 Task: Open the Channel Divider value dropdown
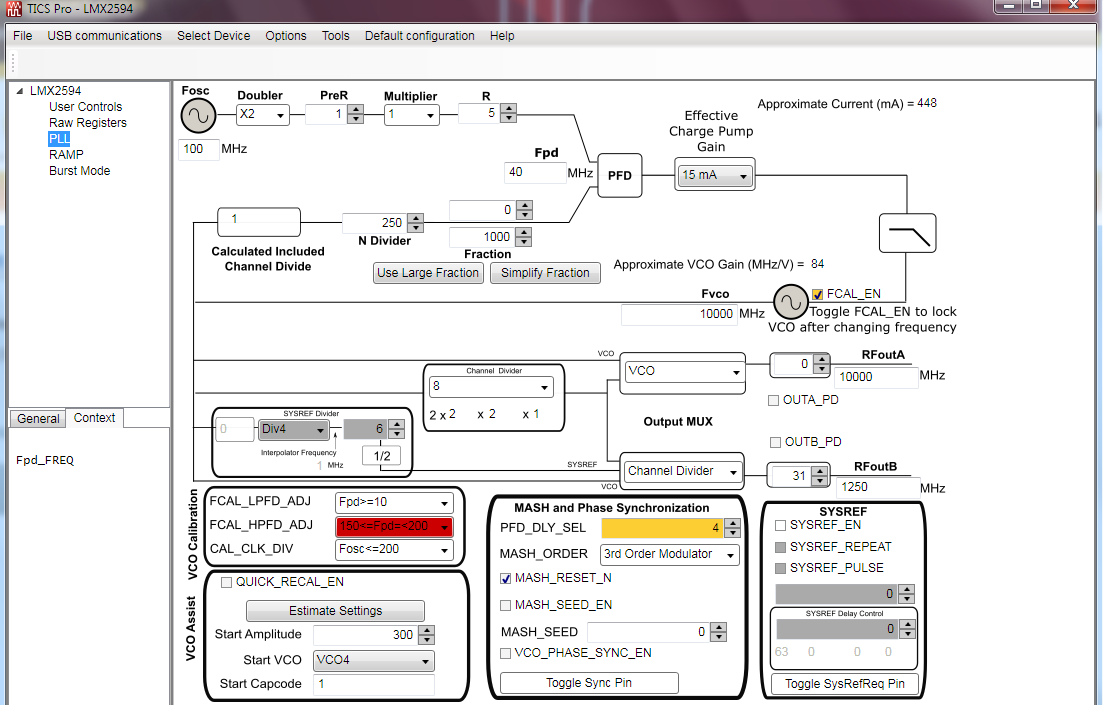pyautogui.click(x=492, y=387)
